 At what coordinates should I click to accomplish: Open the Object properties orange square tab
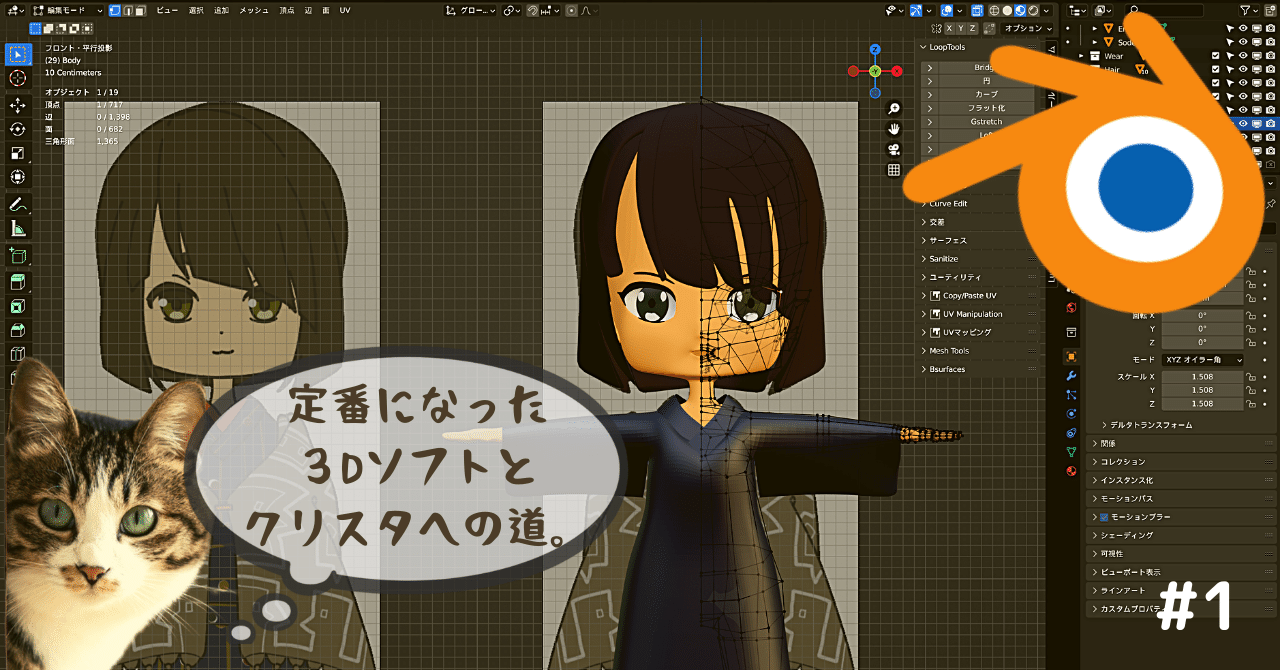tap(1071, 356)
